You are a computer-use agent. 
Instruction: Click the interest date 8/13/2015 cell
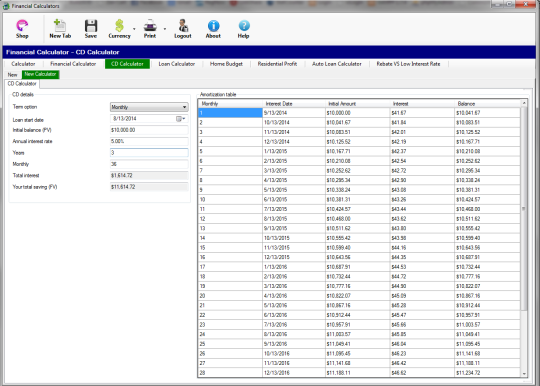point(293,219)
